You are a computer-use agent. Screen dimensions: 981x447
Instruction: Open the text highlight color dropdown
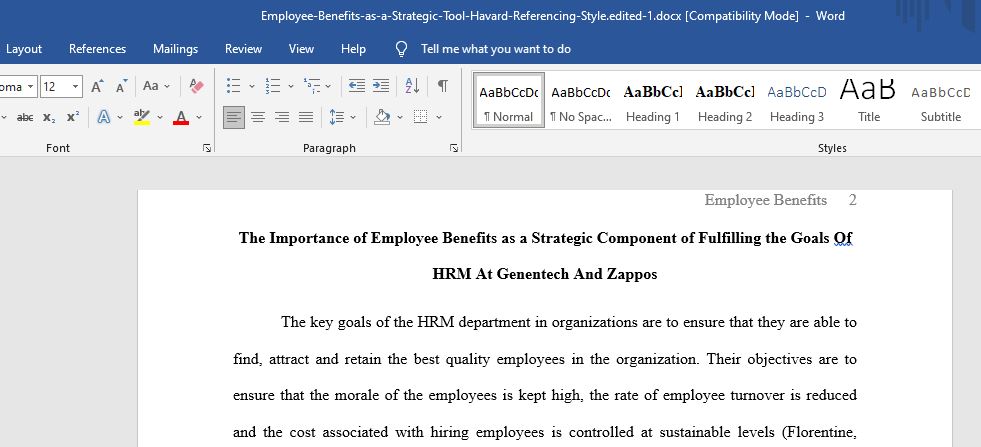click(160, 117)
